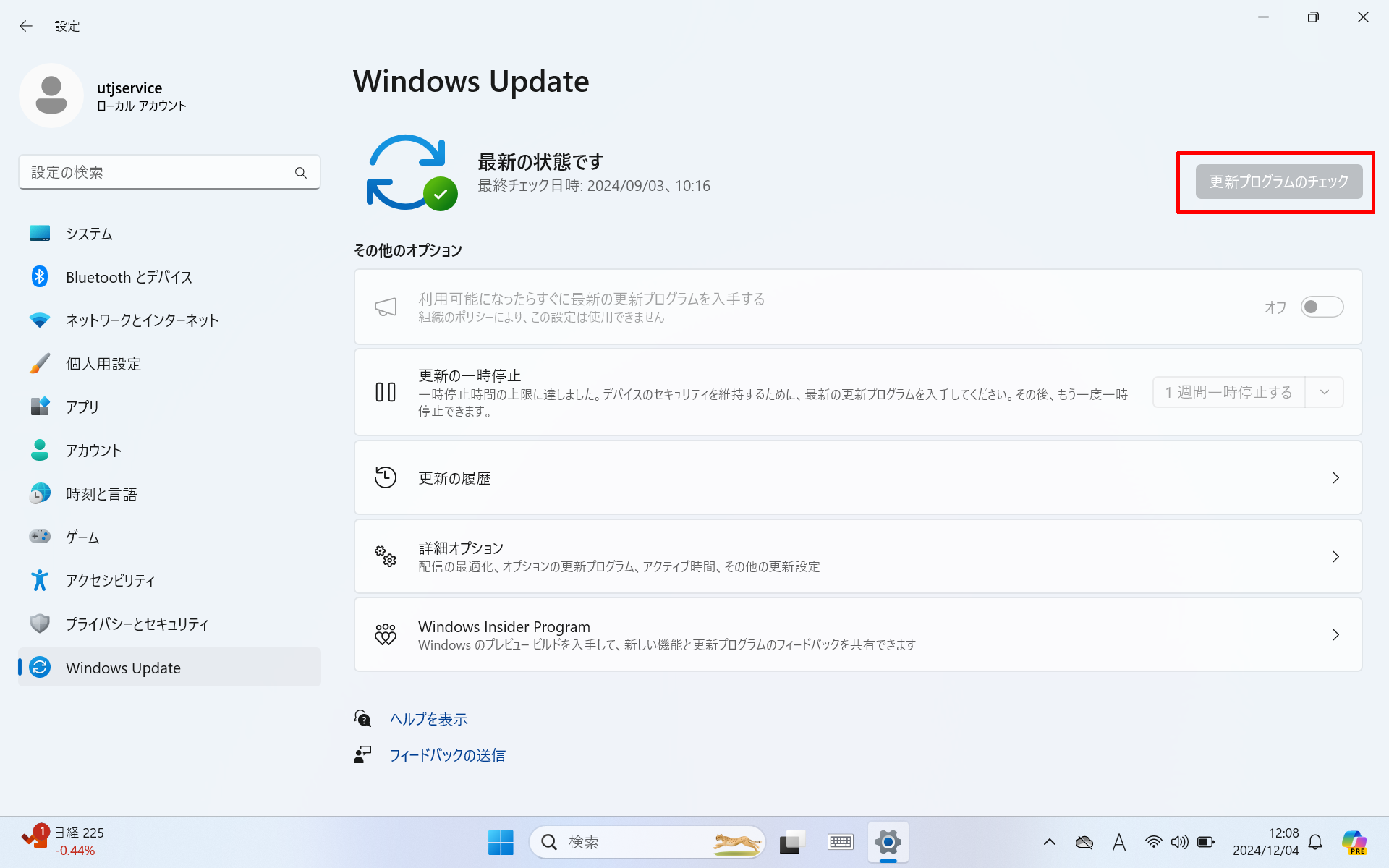Expand the Windows Insider Program chevron
Image resolution: width=1389 pixels, height=868 pixels.
(x=1335, y=635)
